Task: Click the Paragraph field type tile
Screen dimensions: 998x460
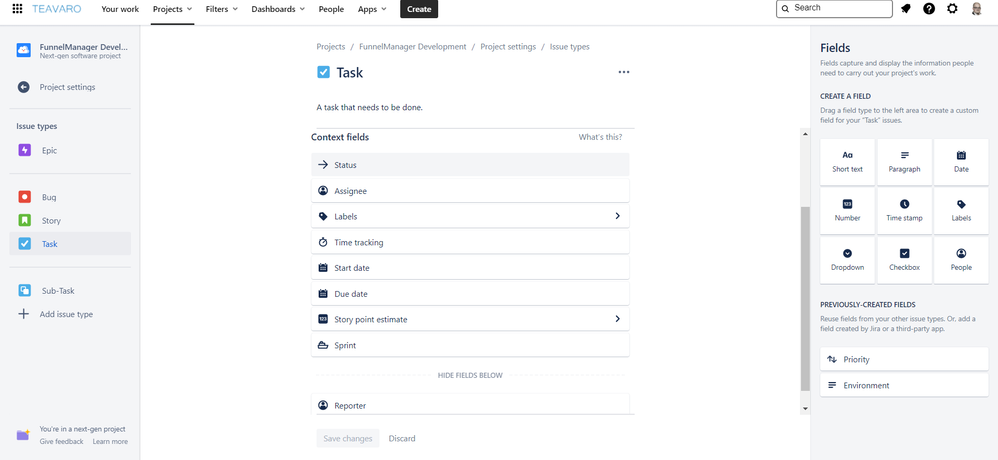Action: [904, 162]
